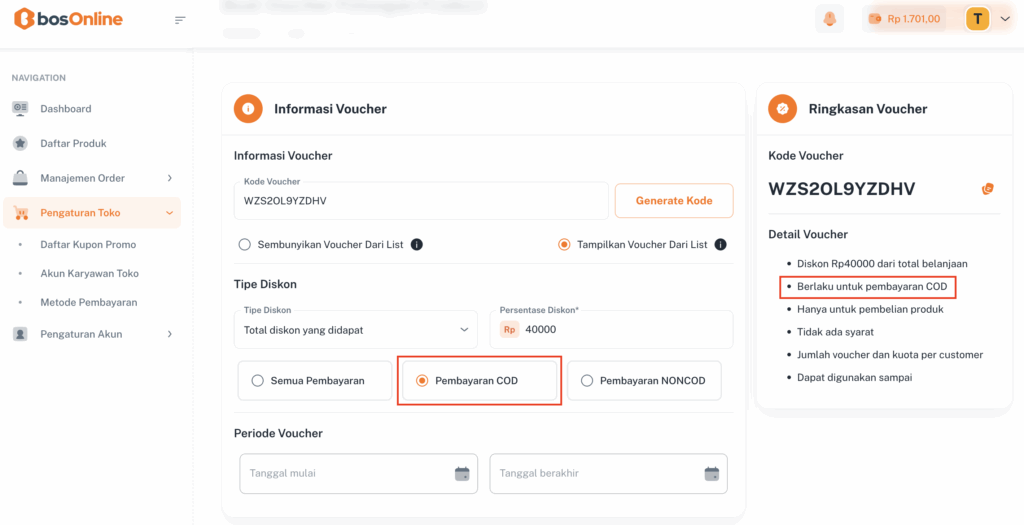Open the notifications bell icon

829,19
